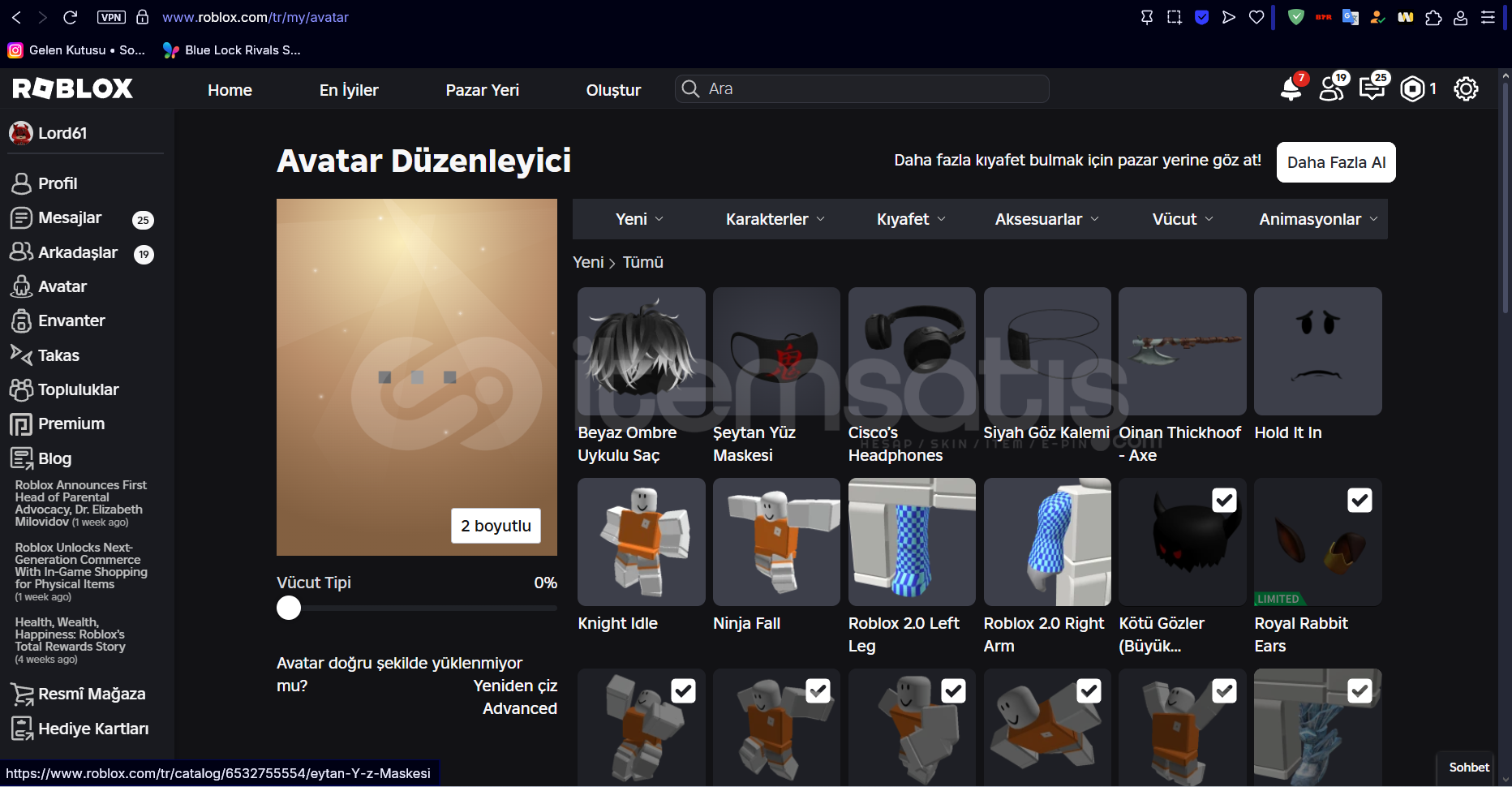Click the browser heart bookmark icon
Viewport: 1512px width, 787px height.
click(x=1256, y=17)
